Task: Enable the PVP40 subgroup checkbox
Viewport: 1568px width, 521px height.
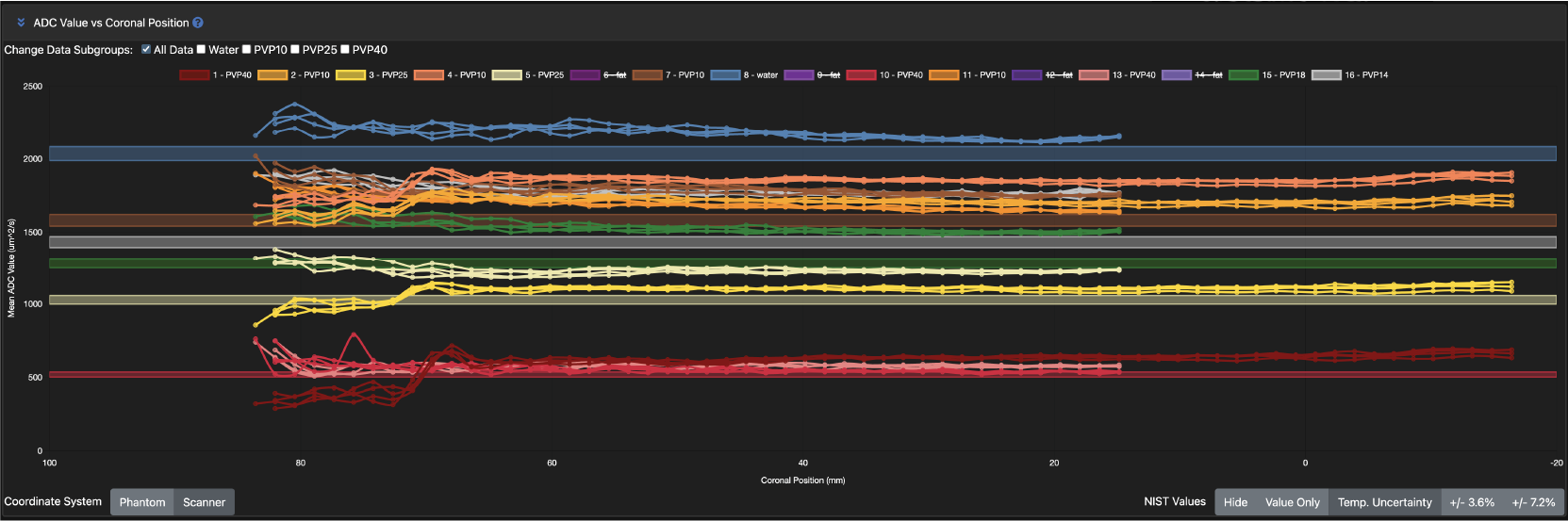Action: [345, 50]
